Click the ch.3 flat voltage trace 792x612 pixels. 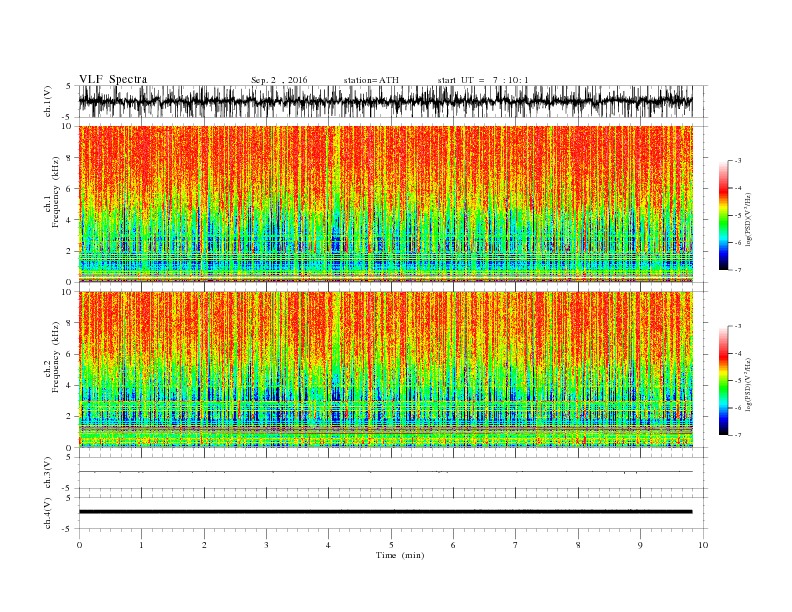point(386,472)
